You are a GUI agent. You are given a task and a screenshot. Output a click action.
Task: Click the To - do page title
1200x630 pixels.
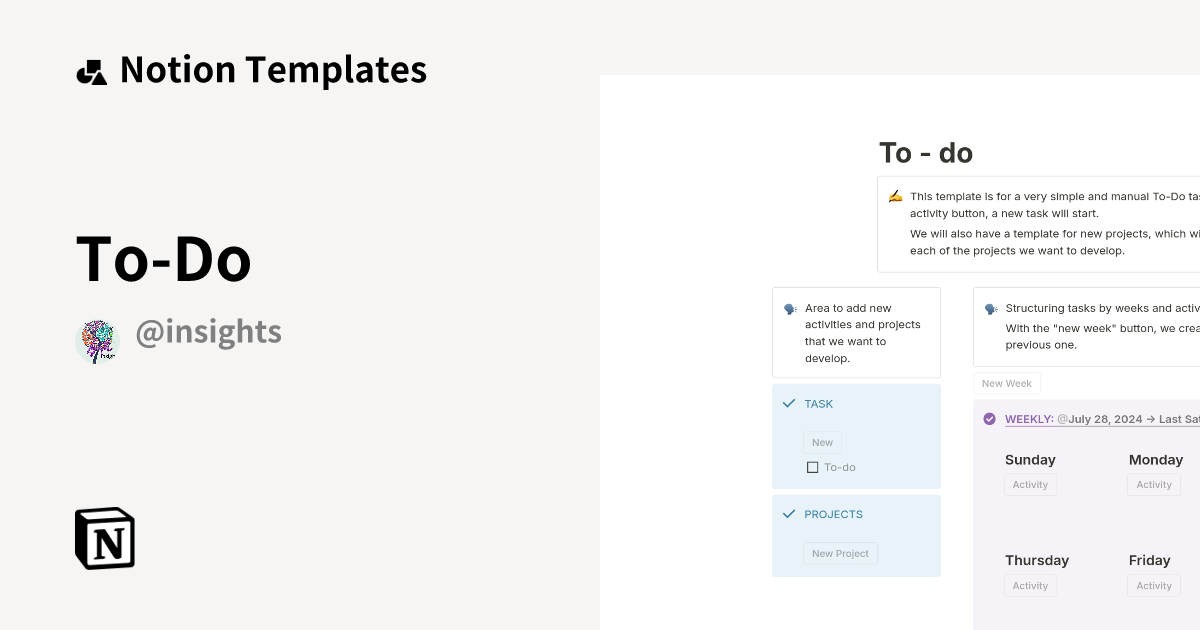926,153
